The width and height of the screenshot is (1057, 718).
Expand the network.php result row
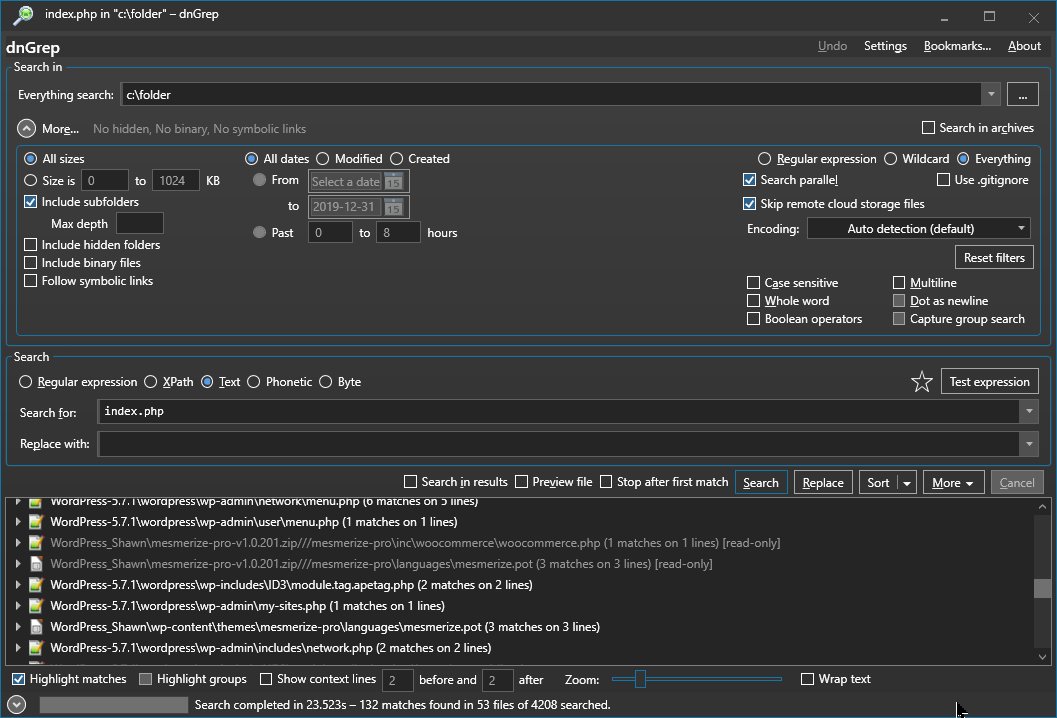point(18,648)
